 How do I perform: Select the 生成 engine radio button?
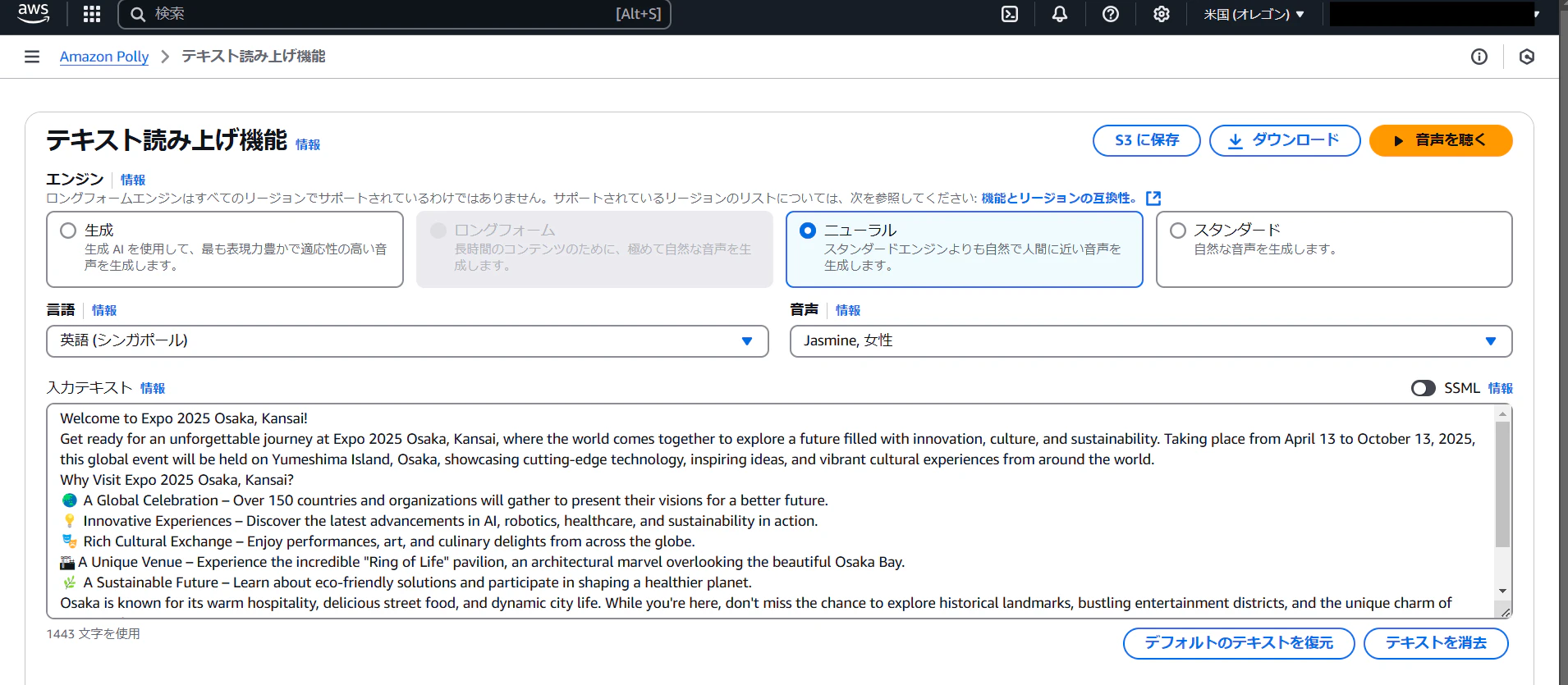pyautogui.click(x=68, y=231)
